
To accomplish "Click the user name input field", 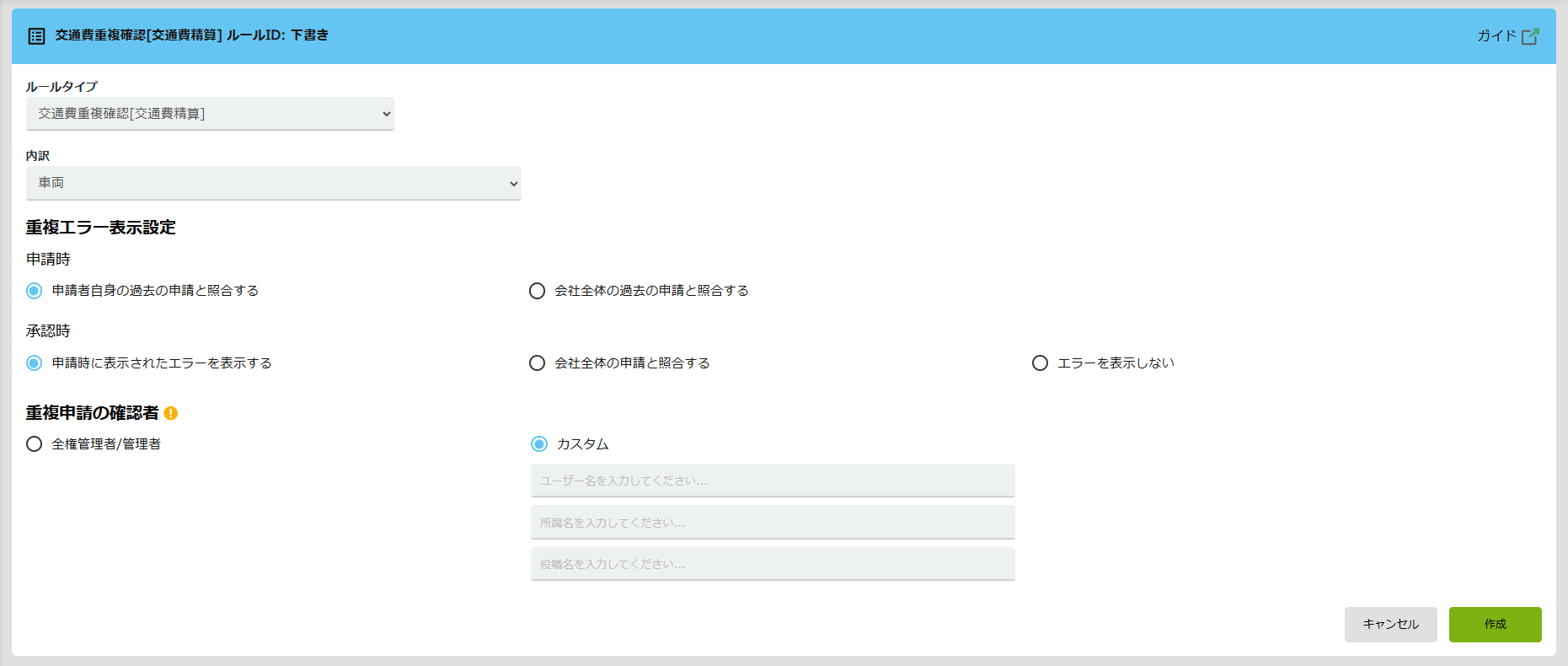I will point(772,481).
